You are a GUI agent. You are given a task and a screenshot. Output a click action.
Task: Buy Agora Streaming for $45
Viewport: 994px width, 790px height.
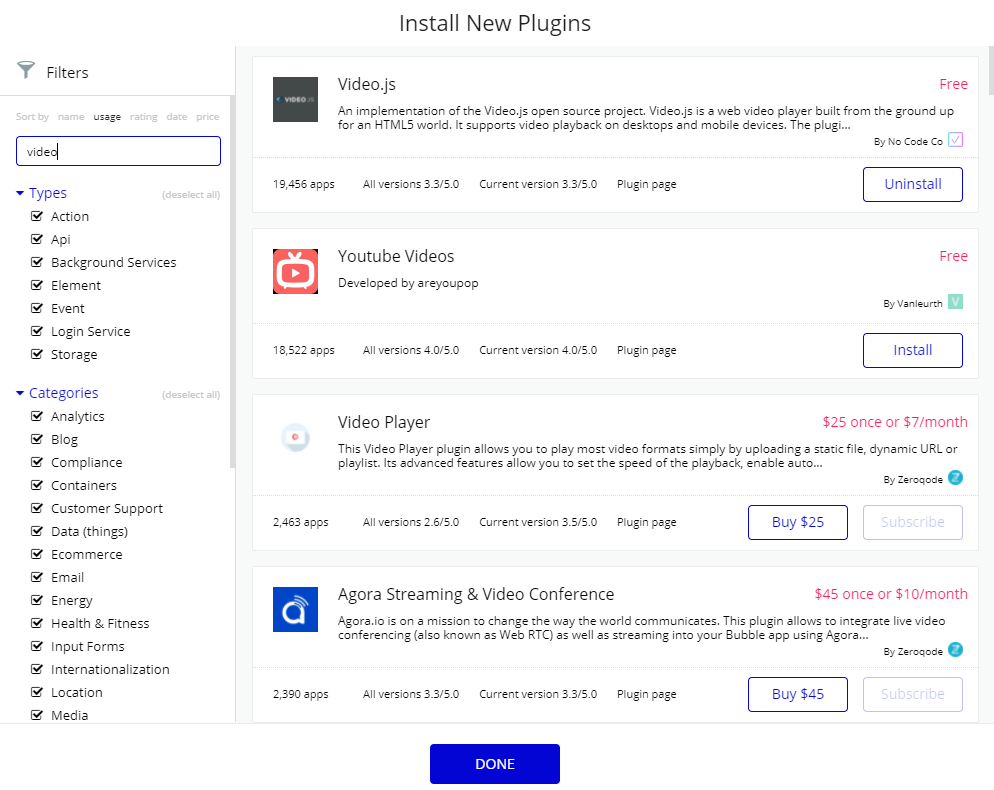click(x=797, y=694)
